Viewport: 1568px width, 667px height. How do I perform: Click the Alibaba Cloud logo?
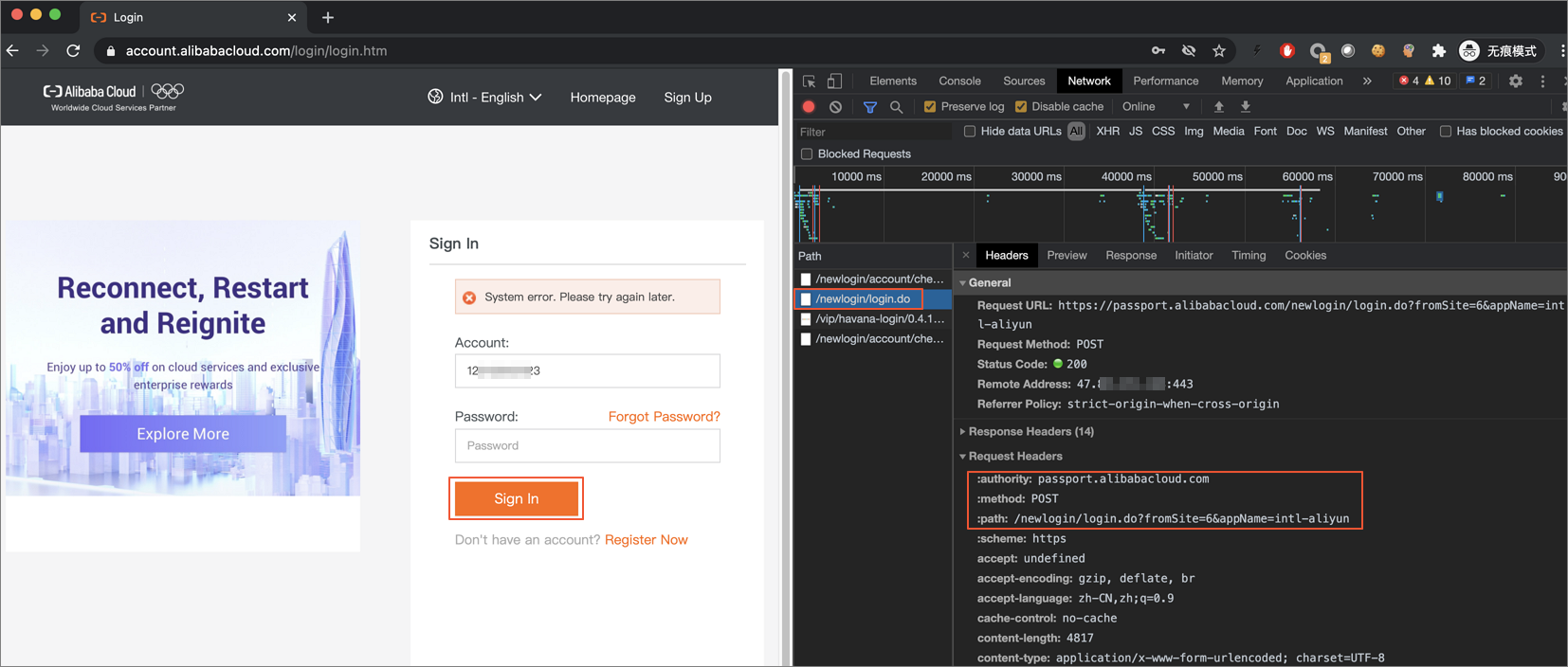[113, 97]
